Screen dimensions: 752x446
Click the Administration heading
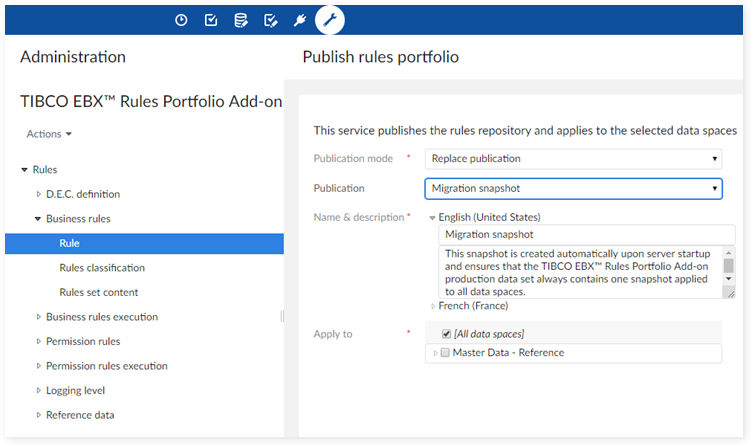73,57
